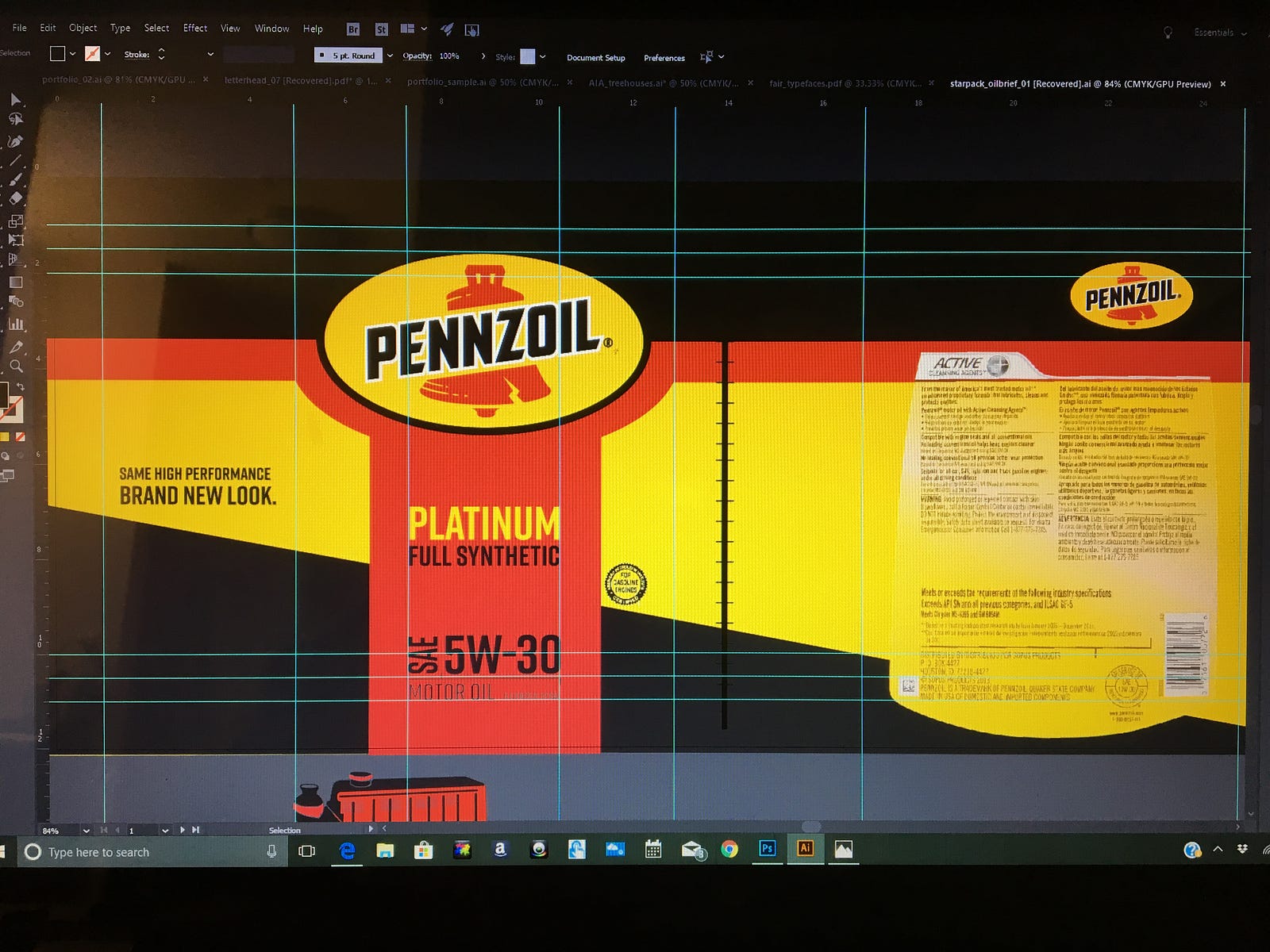Click the Style swatch preview

coord(527,56)
